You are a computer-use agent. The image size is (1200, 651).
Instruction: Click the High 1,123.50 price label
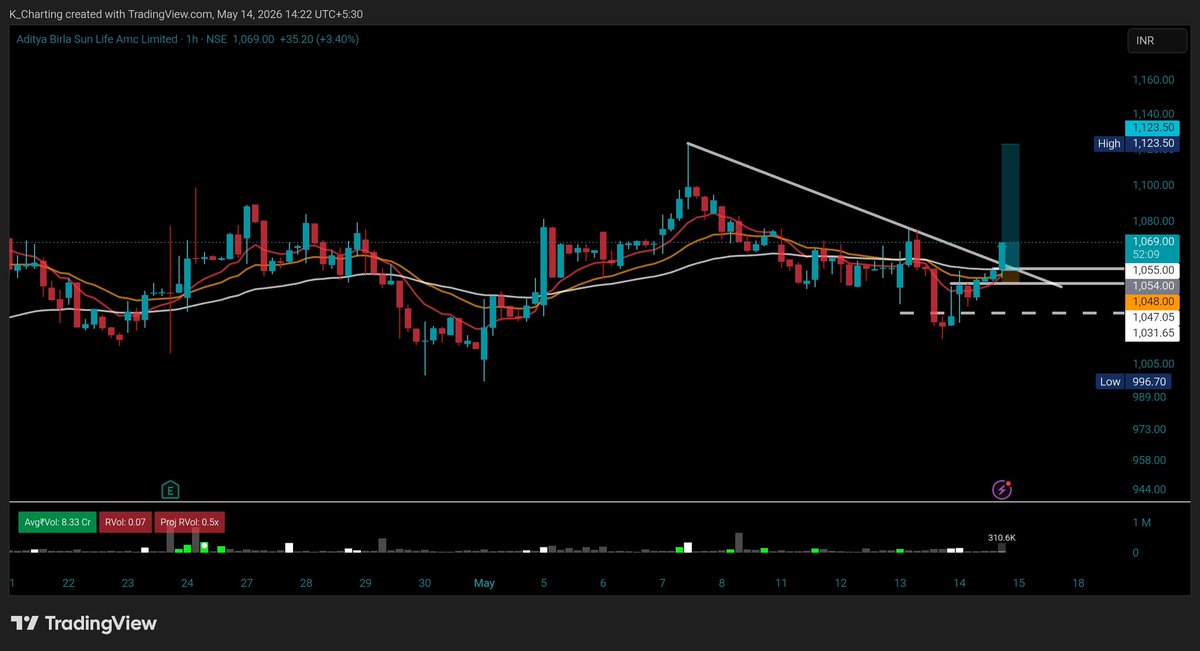coord(1138,144)
